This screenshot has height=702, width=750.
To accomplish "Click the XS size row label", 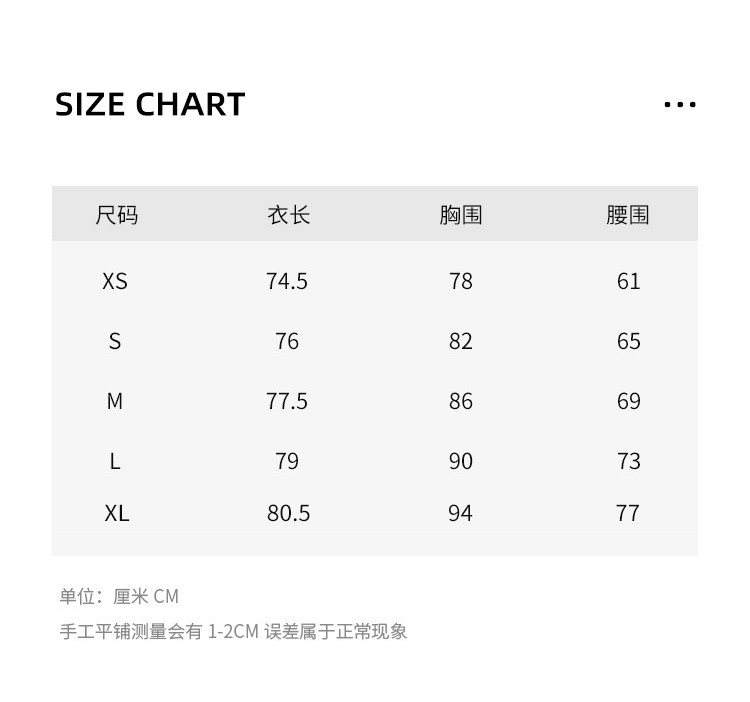I will [115, 281].
